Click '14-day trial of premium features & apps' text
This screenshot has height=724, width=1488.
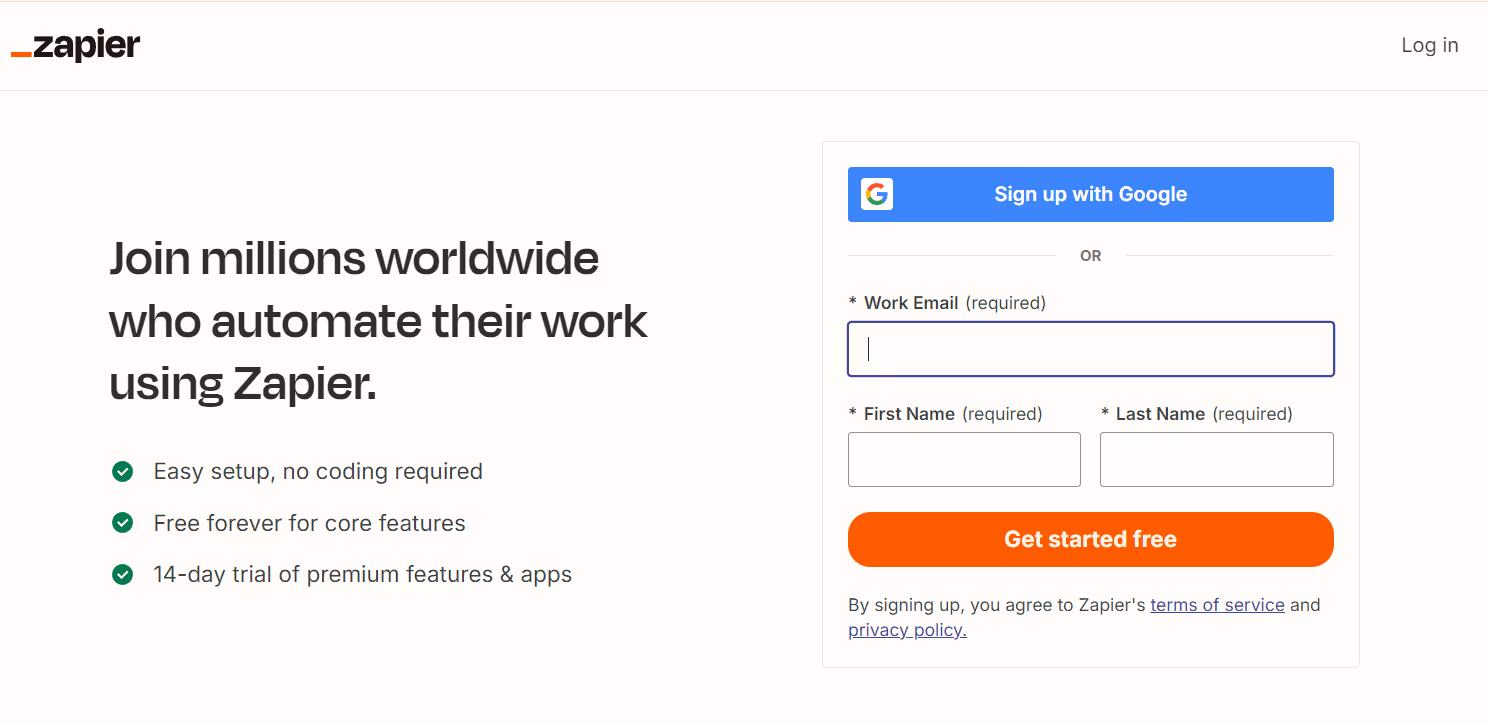(362, 575)
